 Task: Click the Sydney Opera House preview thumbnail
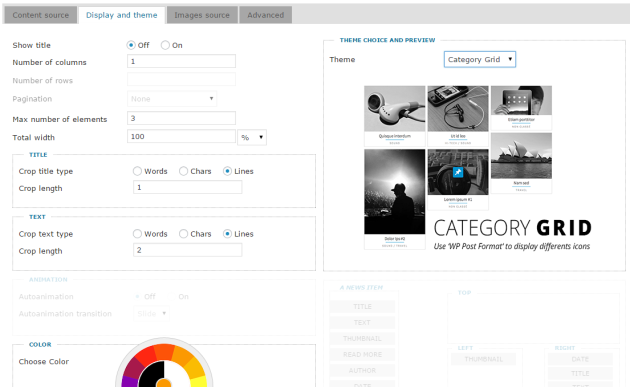tap(521, 156)
